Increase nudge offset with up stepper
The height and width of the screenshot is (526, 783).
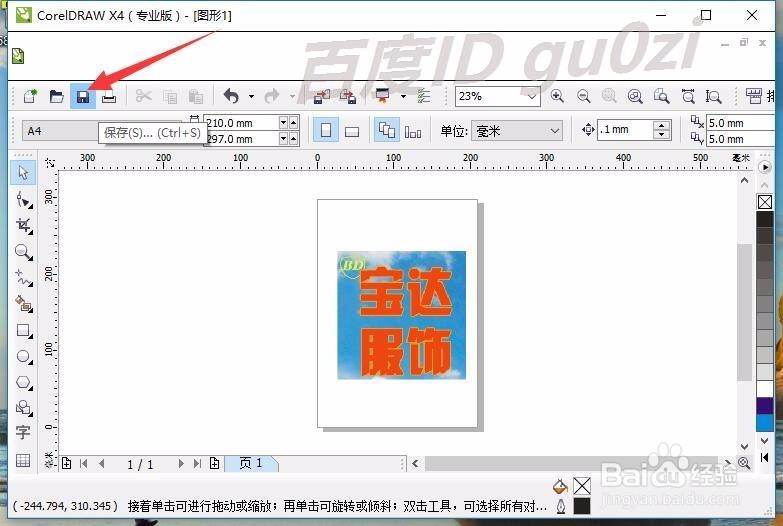coord(662,125)
